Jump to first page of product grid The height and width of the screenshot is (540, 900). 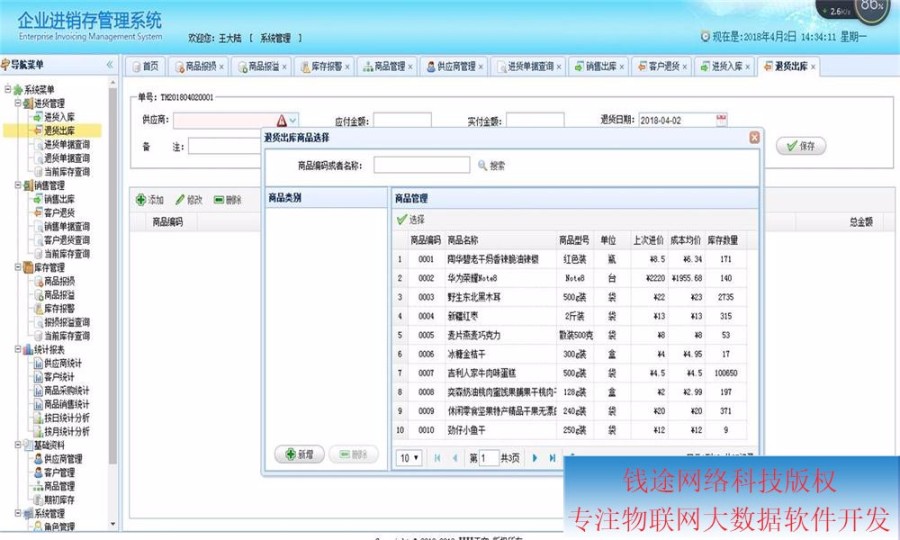click(437, 458)
